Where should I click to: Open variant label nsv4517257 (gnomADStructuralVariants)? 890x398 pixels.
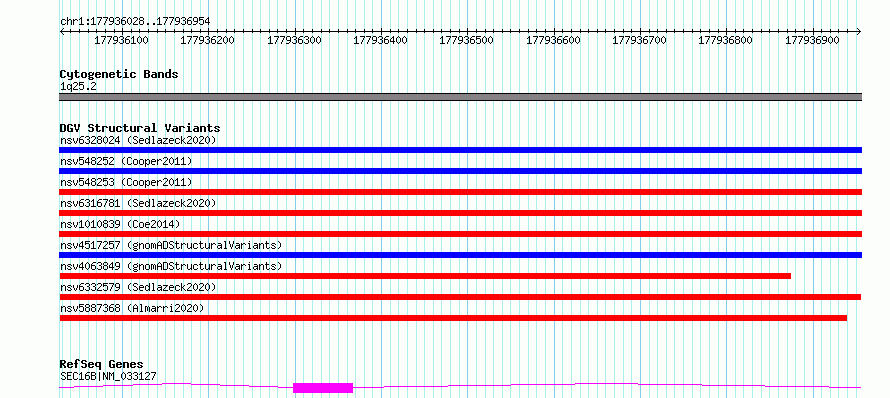[171, 245]
